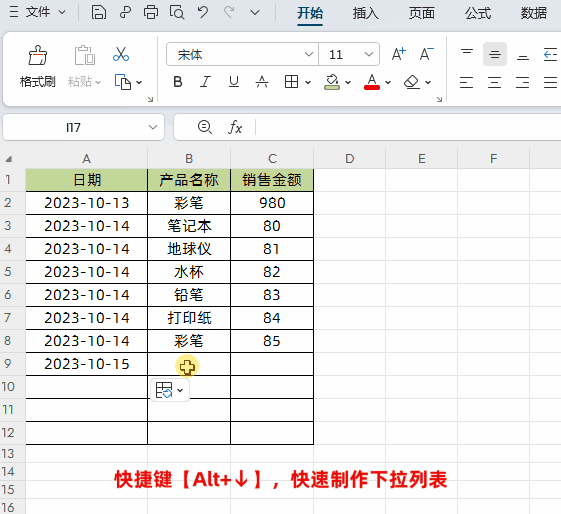Click the 粘贴 paste icon
Viewport: 561px width, 514px height.
84,55
